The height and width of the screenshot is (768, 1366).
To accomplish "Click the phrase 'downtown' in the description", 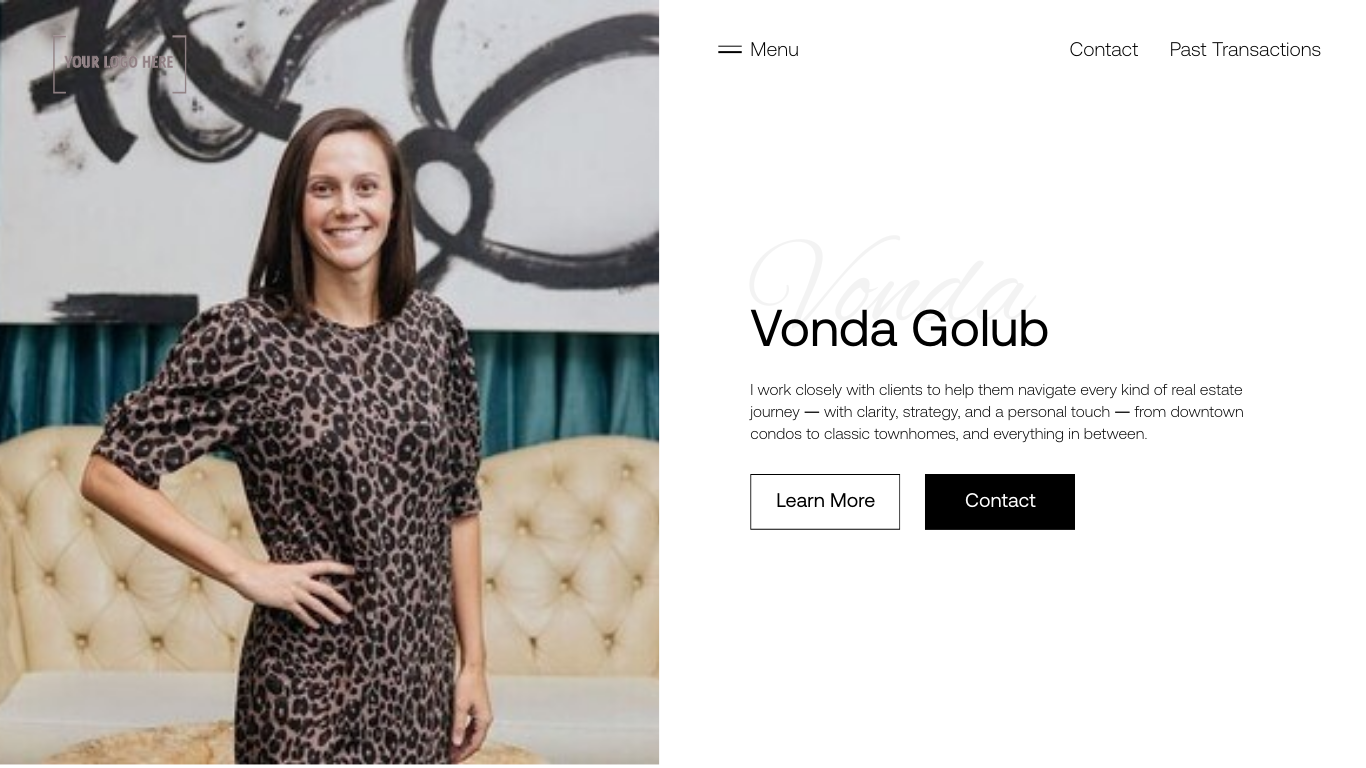I will (1207, 412).
